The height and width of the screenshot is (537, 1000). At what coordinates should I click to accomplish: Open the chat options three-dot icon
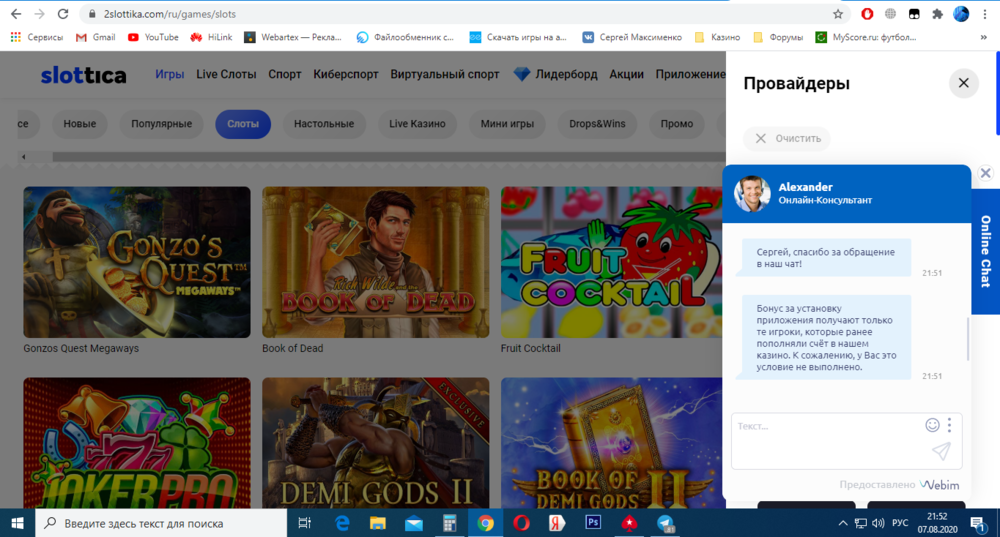(x=950, y=425)
